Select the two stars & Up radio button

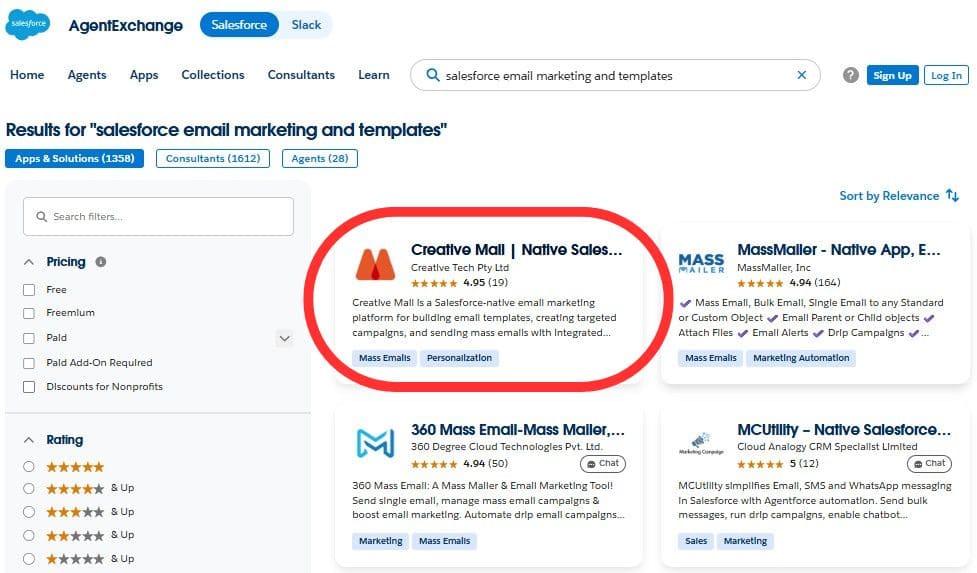tap(29, 535)
